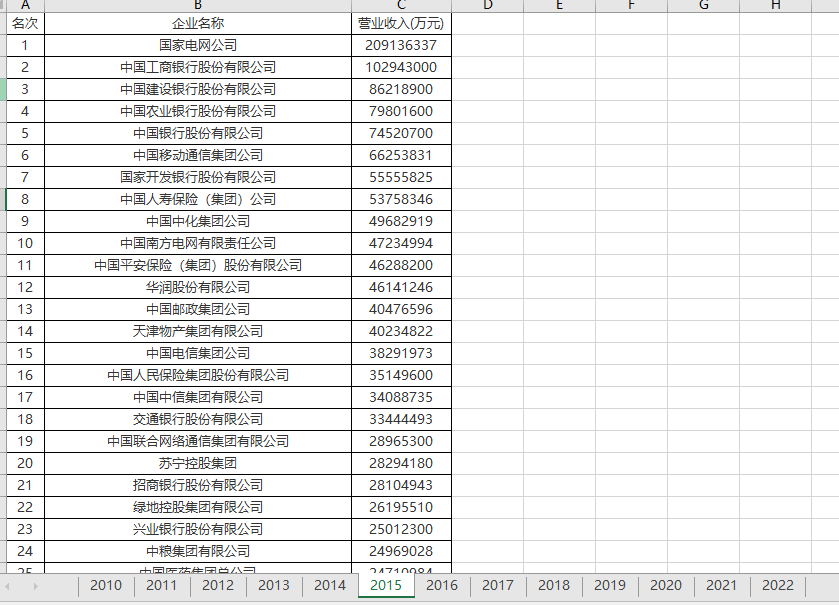Select the cell 中国工商银行股份有限公司

(x=198, y=67)
